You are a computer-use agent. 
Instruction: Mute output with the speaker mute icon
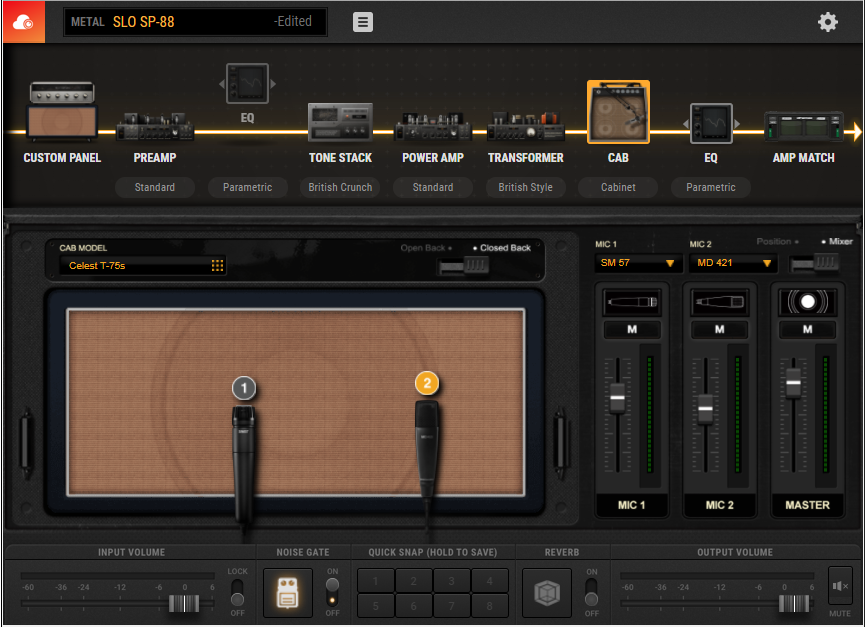coord(840,586)
